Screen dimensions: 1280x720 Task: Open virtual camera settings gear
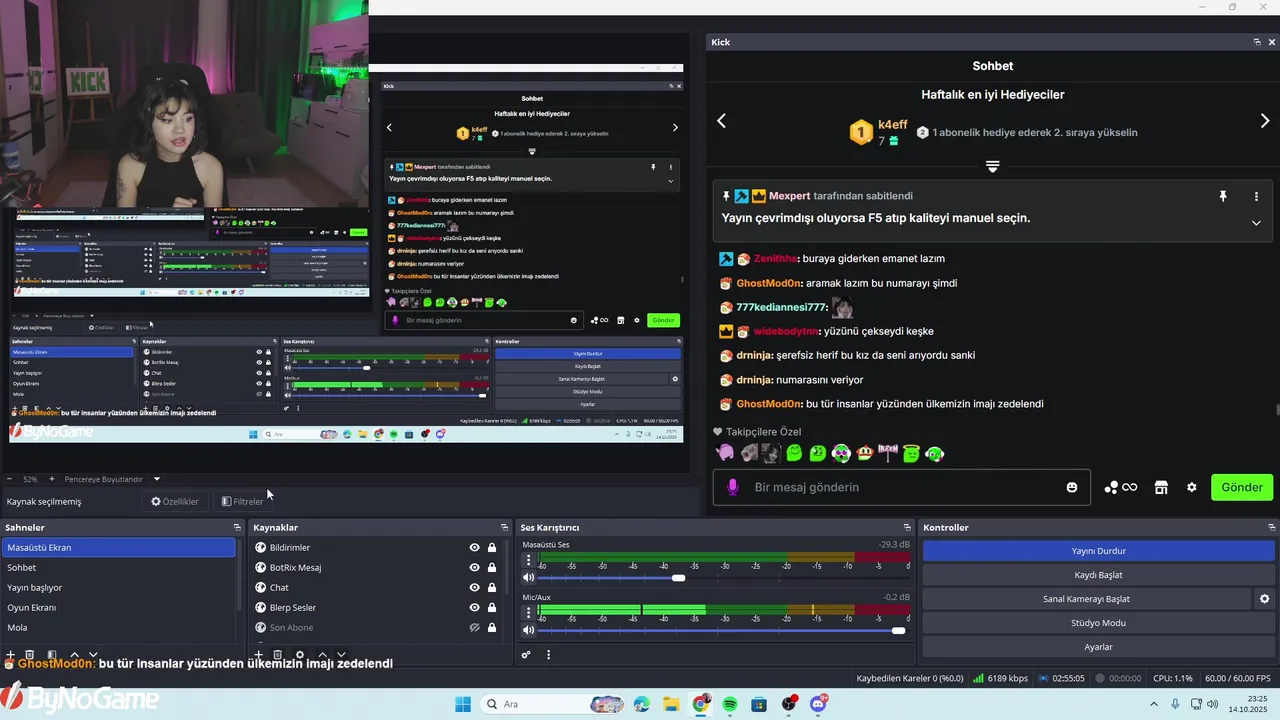[x=1264, y=599]
